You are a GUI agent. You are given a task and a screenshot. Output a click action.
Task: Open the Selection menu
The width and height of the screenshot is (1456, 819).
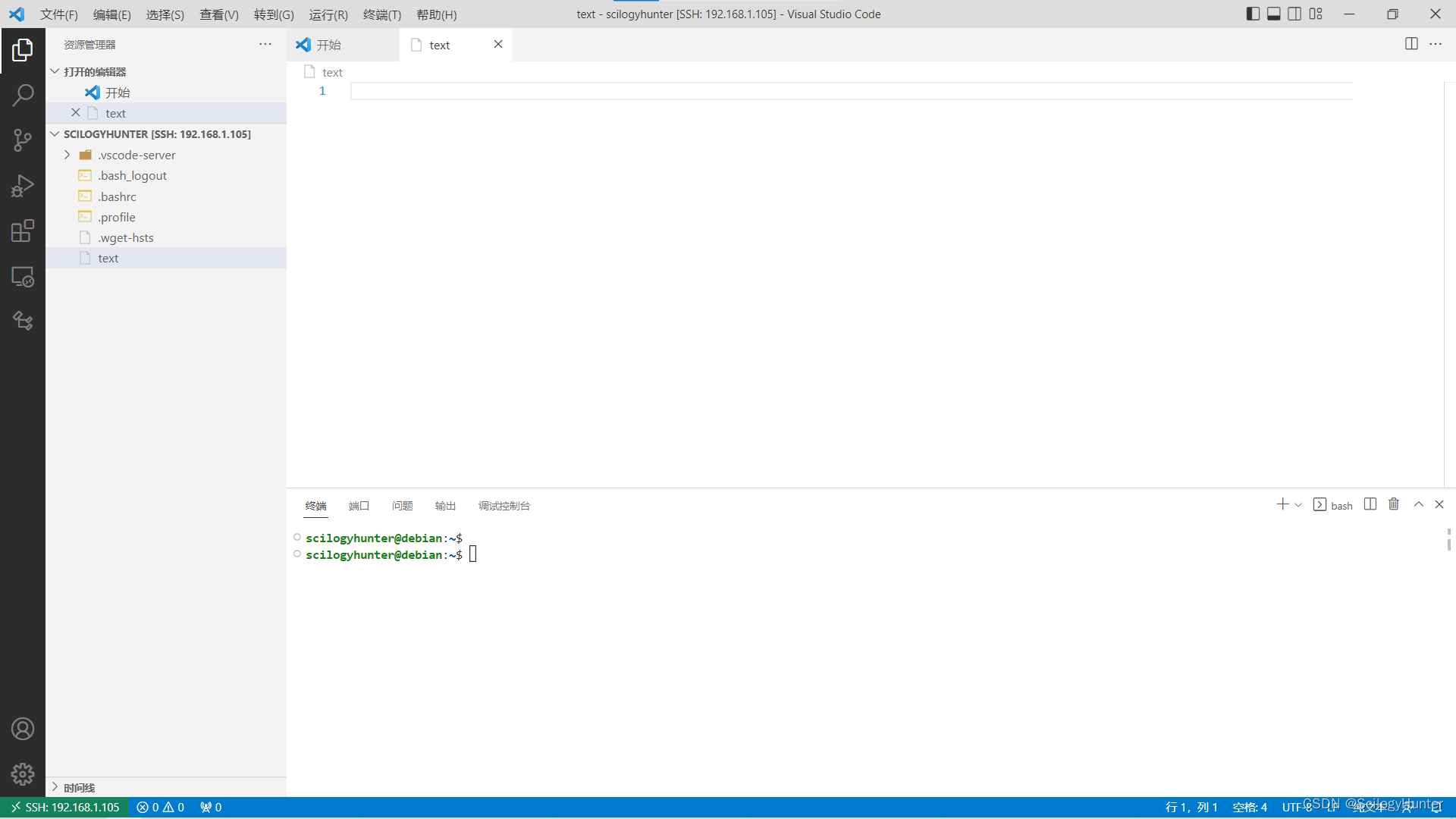point(165,14)
